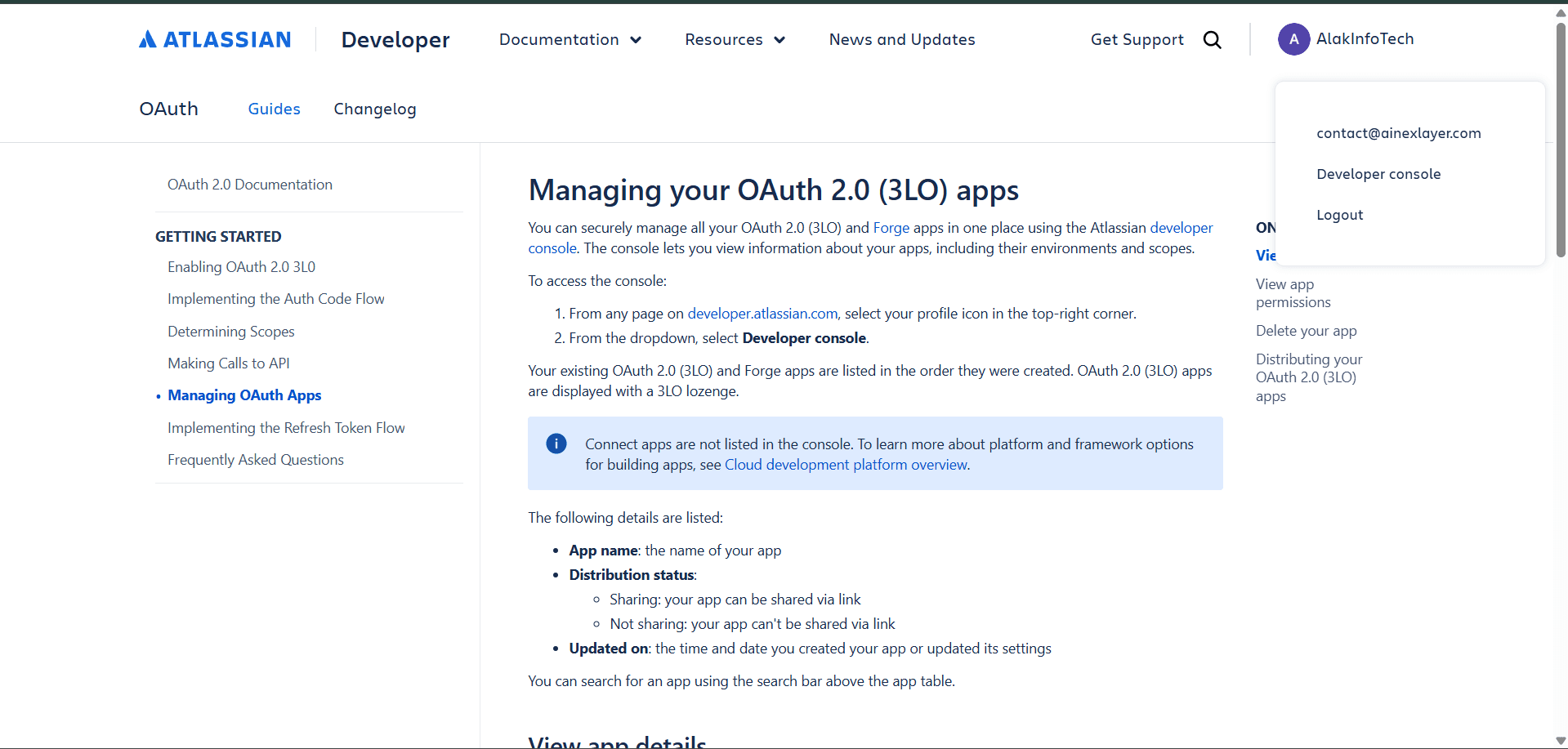The width and height of the screenshot is (1568, 749).
Task: Click the AlakInfoTech profile avatar
Action: (1293, 39)
